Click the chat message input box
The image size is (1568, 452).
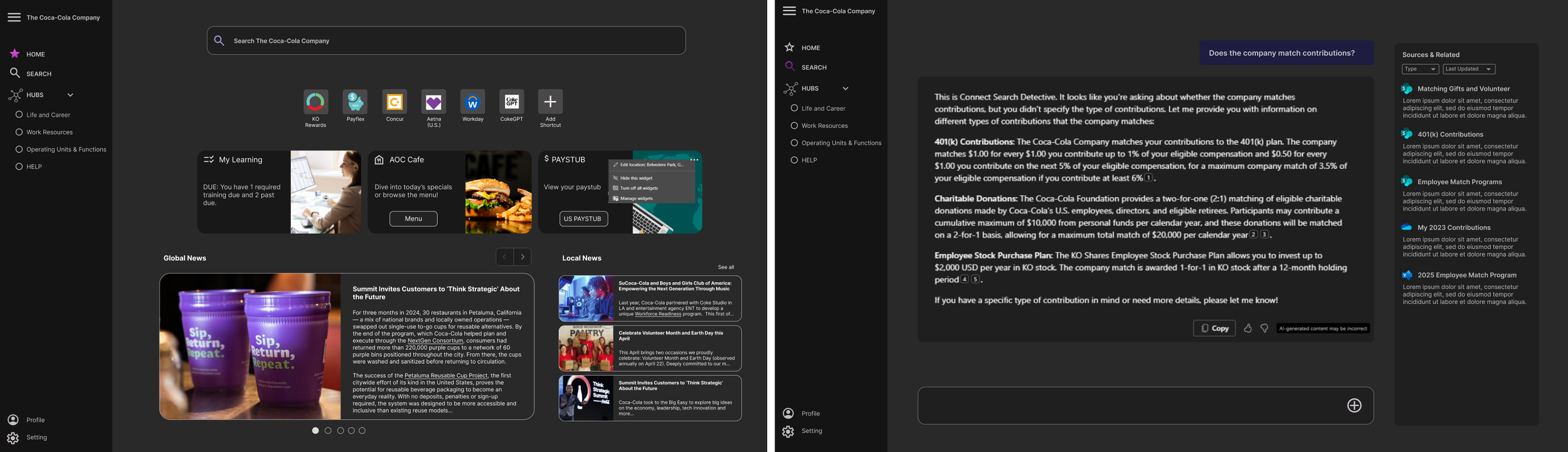click(1145, 405)
